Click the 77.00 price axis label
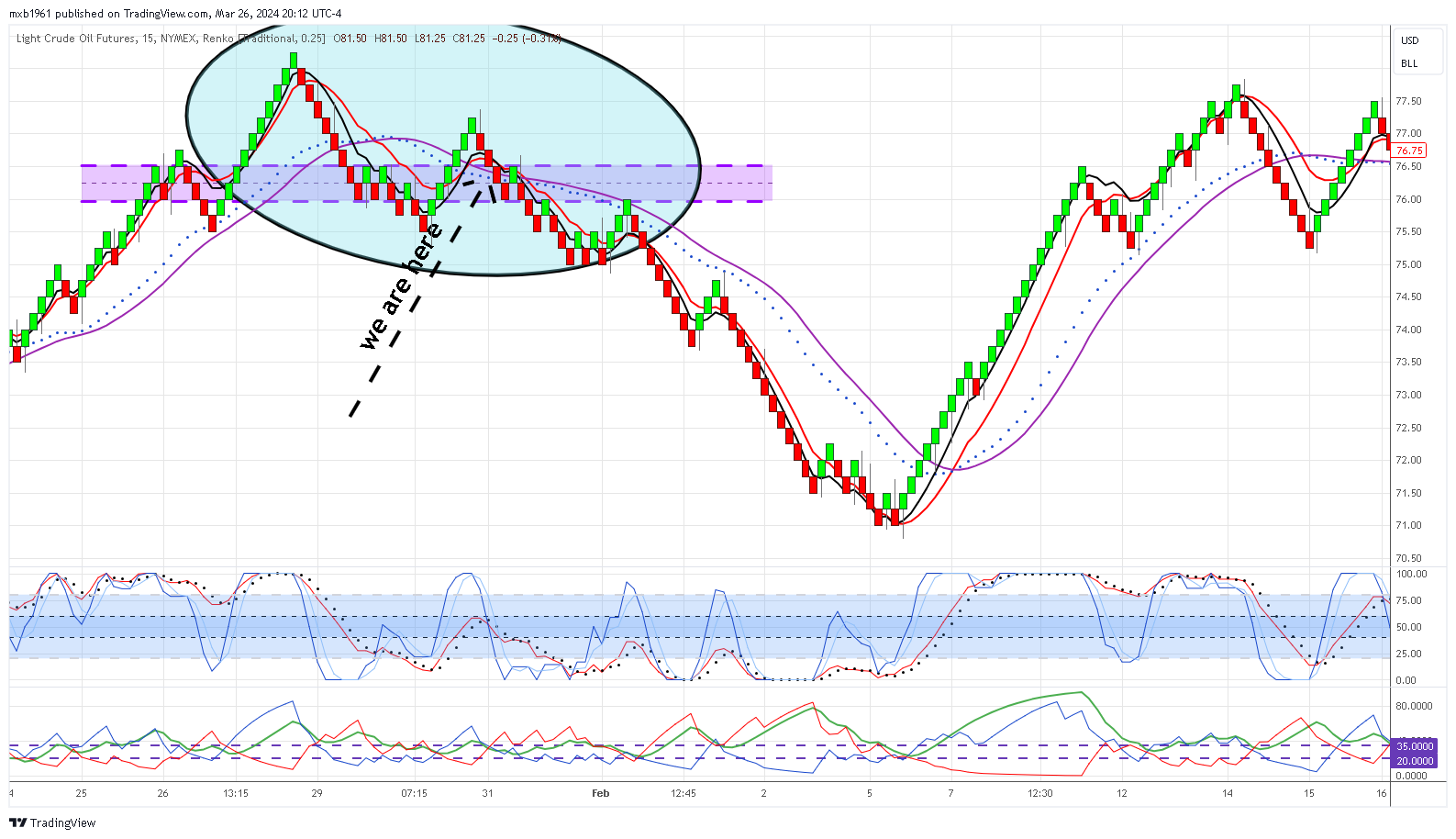Viewport: 1456px width, 839px height. 1408,134
